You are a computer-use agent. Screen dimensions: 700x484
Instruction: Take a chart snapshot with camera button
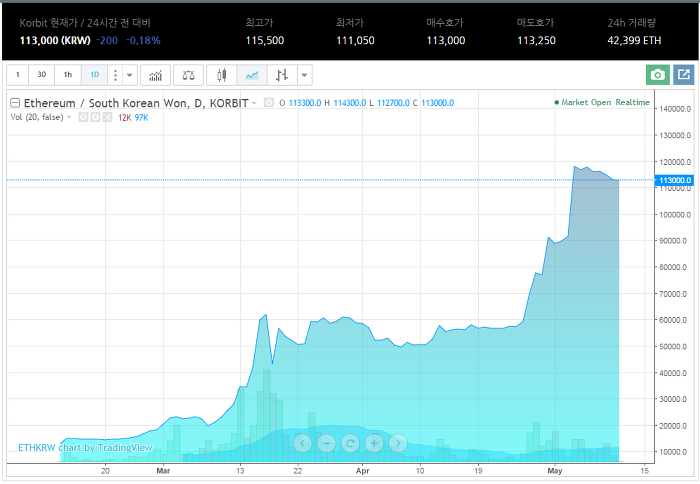[x=658, y=75]
